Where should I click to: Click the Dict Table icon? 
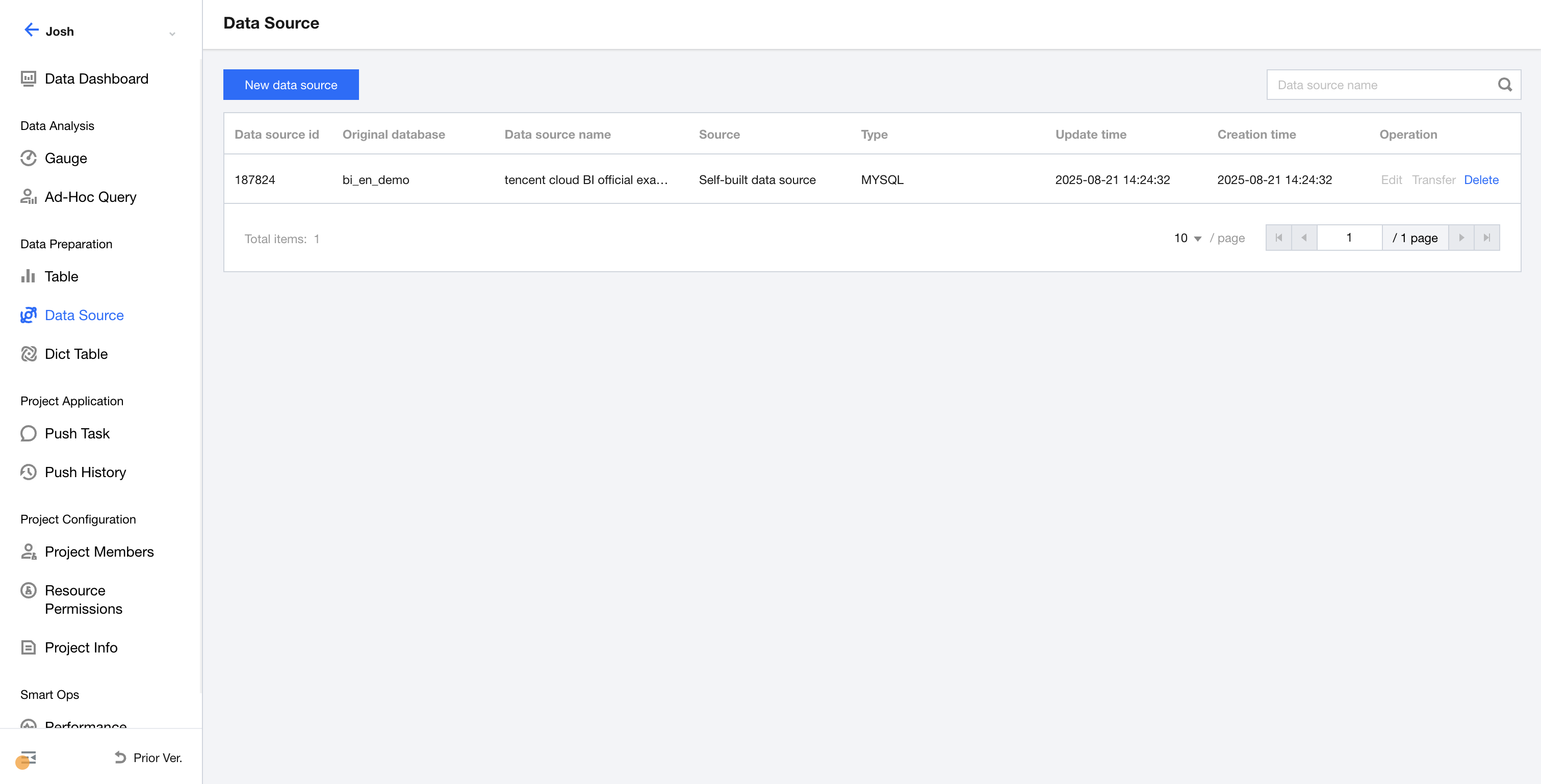click(x=28, y=353)
